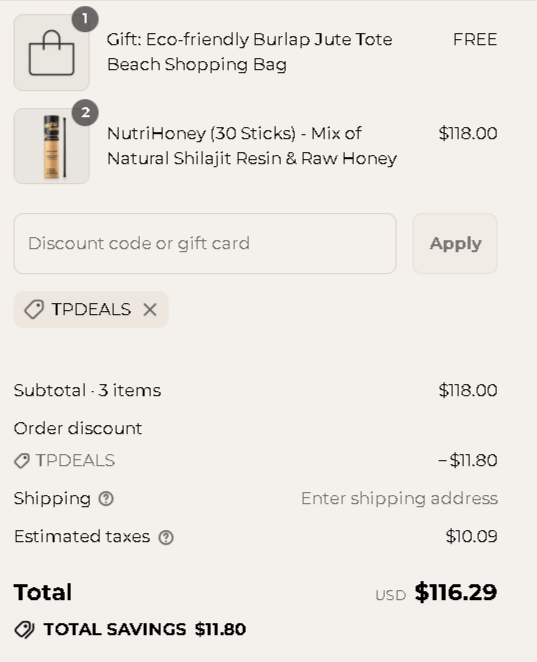Remove the TPDEALS discount code
537x662 pixels.
coord(150,310)
